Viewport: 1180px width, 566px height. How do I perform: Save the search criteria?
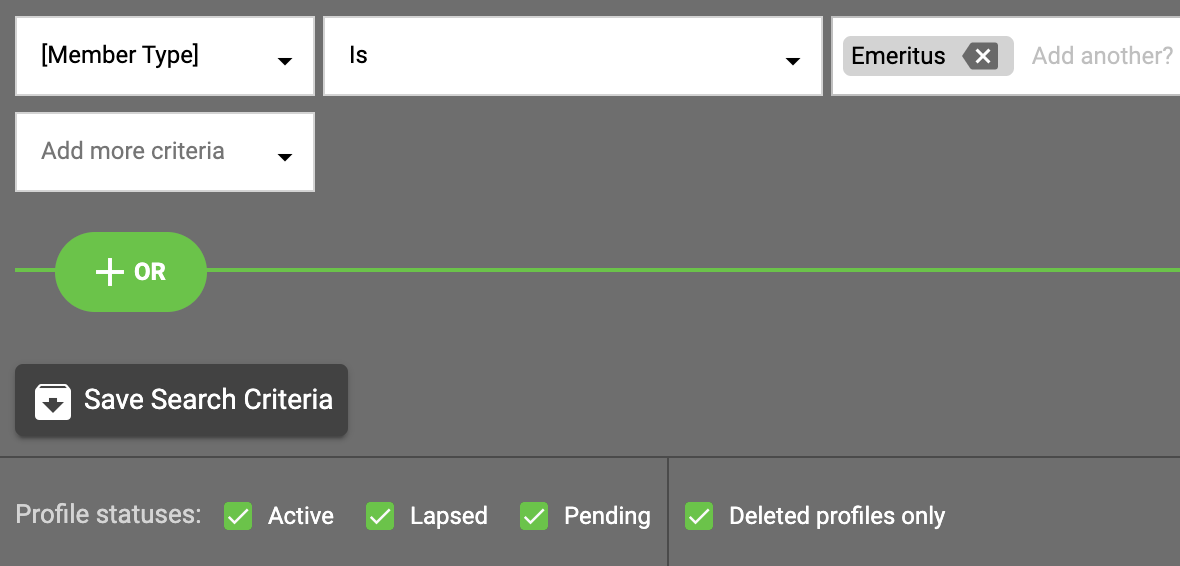tap(181, 400)
